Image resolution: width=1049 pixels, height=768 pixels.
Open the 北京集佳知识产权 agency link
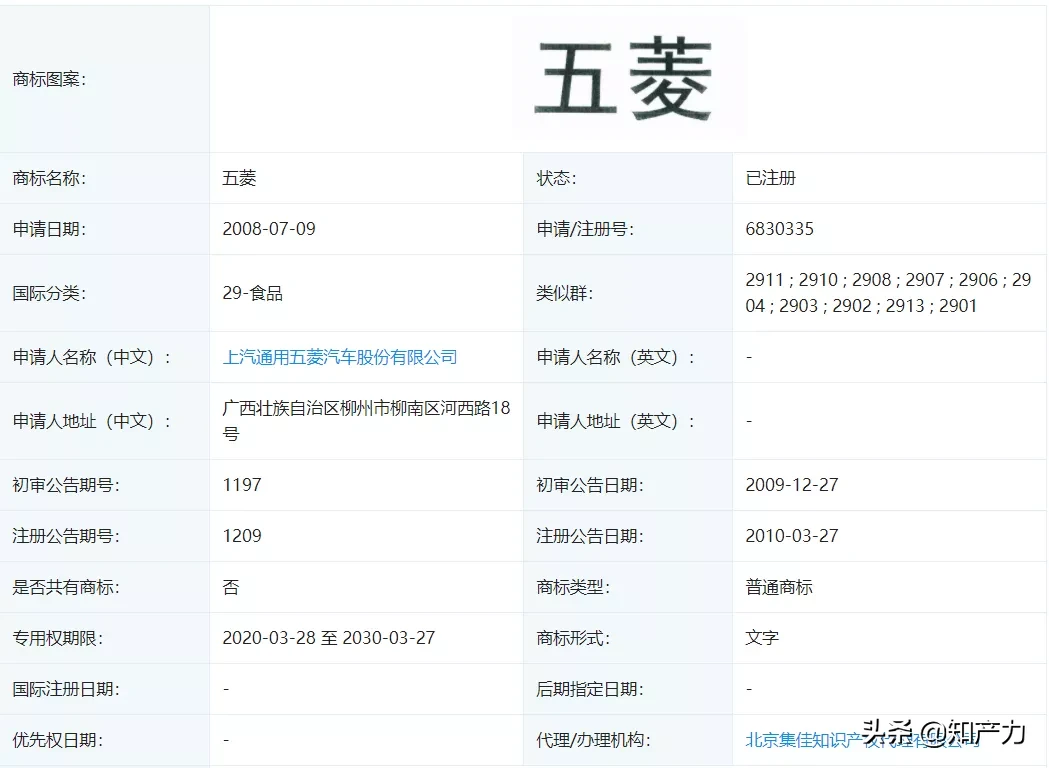[862, 740]
